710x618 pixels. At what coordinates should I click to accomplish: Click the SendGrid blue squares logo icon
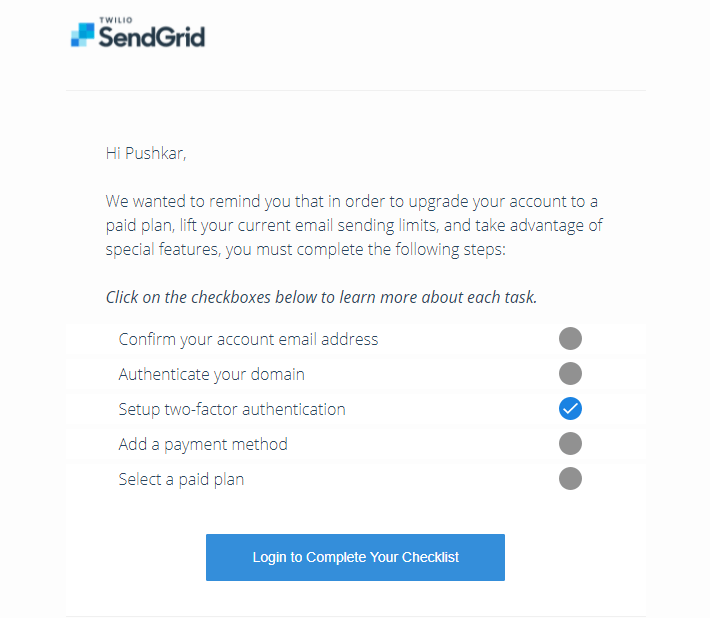[x=82, y=34]
